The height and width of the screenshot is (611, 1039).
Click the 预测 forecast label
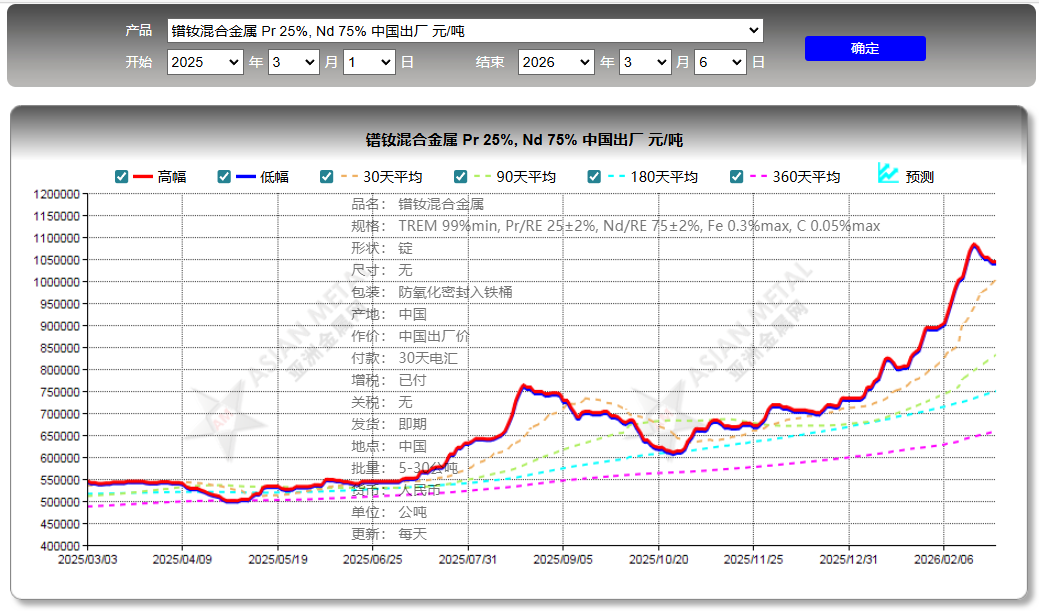(x=919, y=177)
